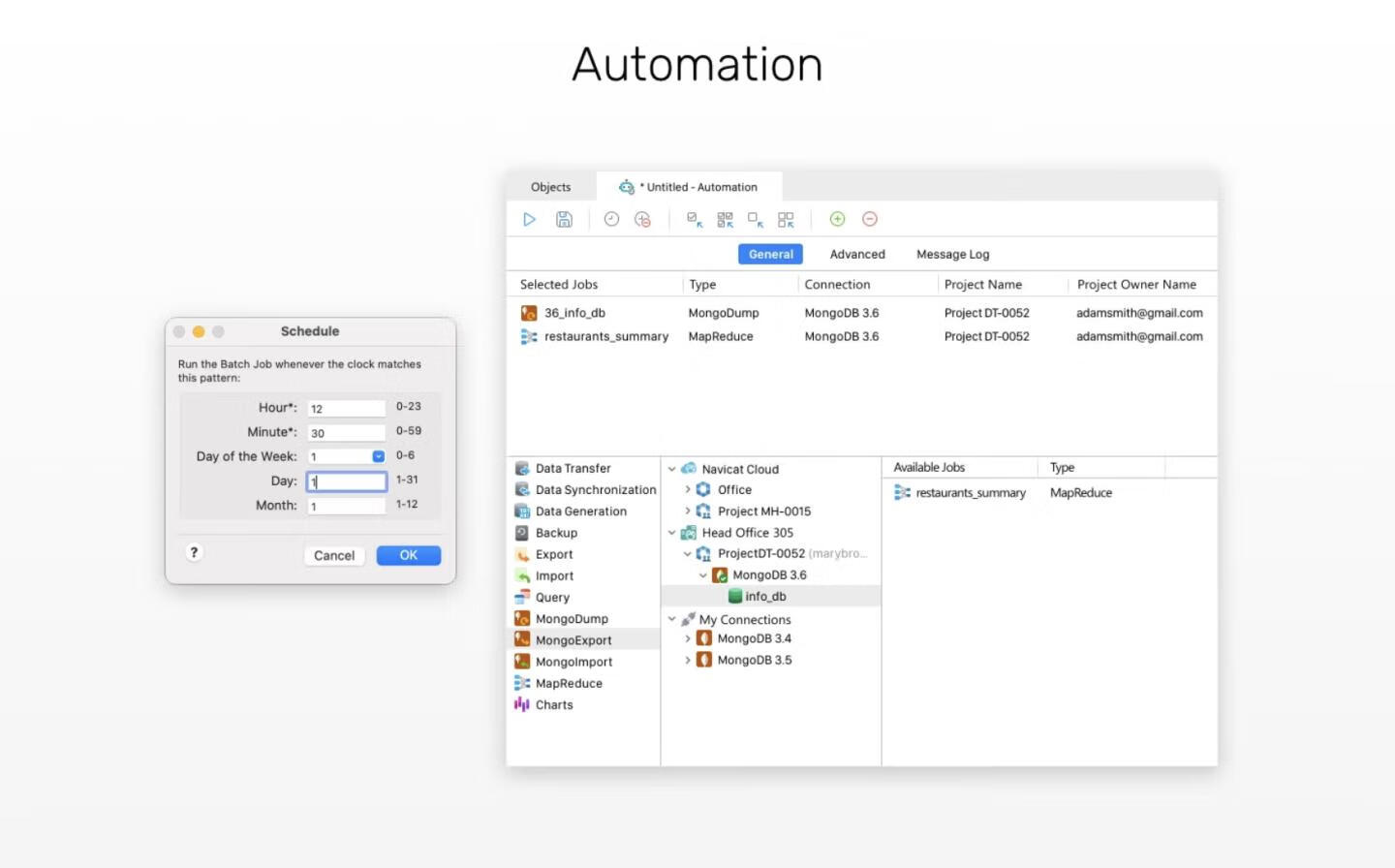Open the Day of the Week dropdown
Image resolution: width=1395 pixels, height=868 pixels.
tap(378, 456)
